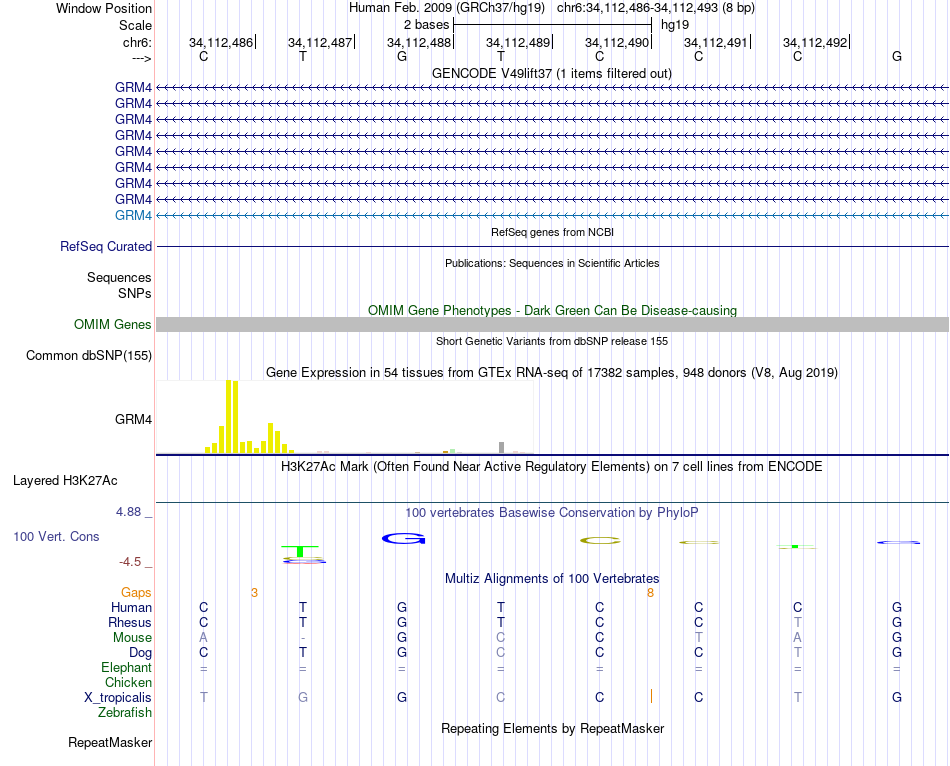Viewport: 950px width, 766px height.
Task: Click the Window Position track label
Action: (x=104, y=8)
